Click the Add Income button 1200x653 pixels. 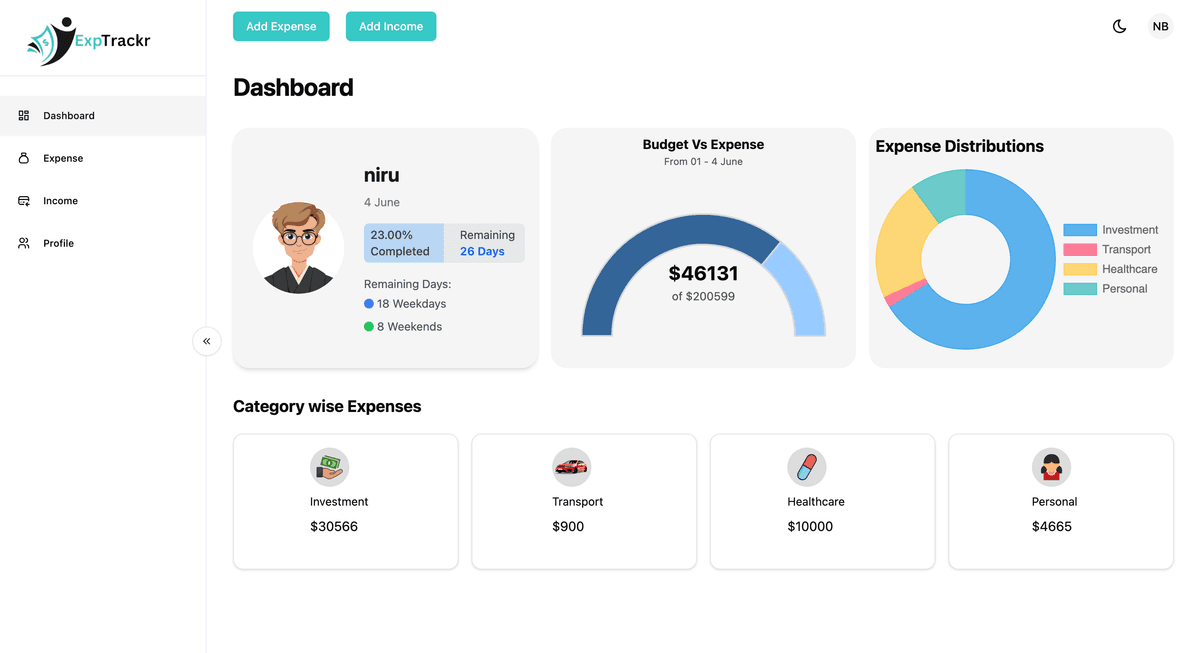[391, 26]
